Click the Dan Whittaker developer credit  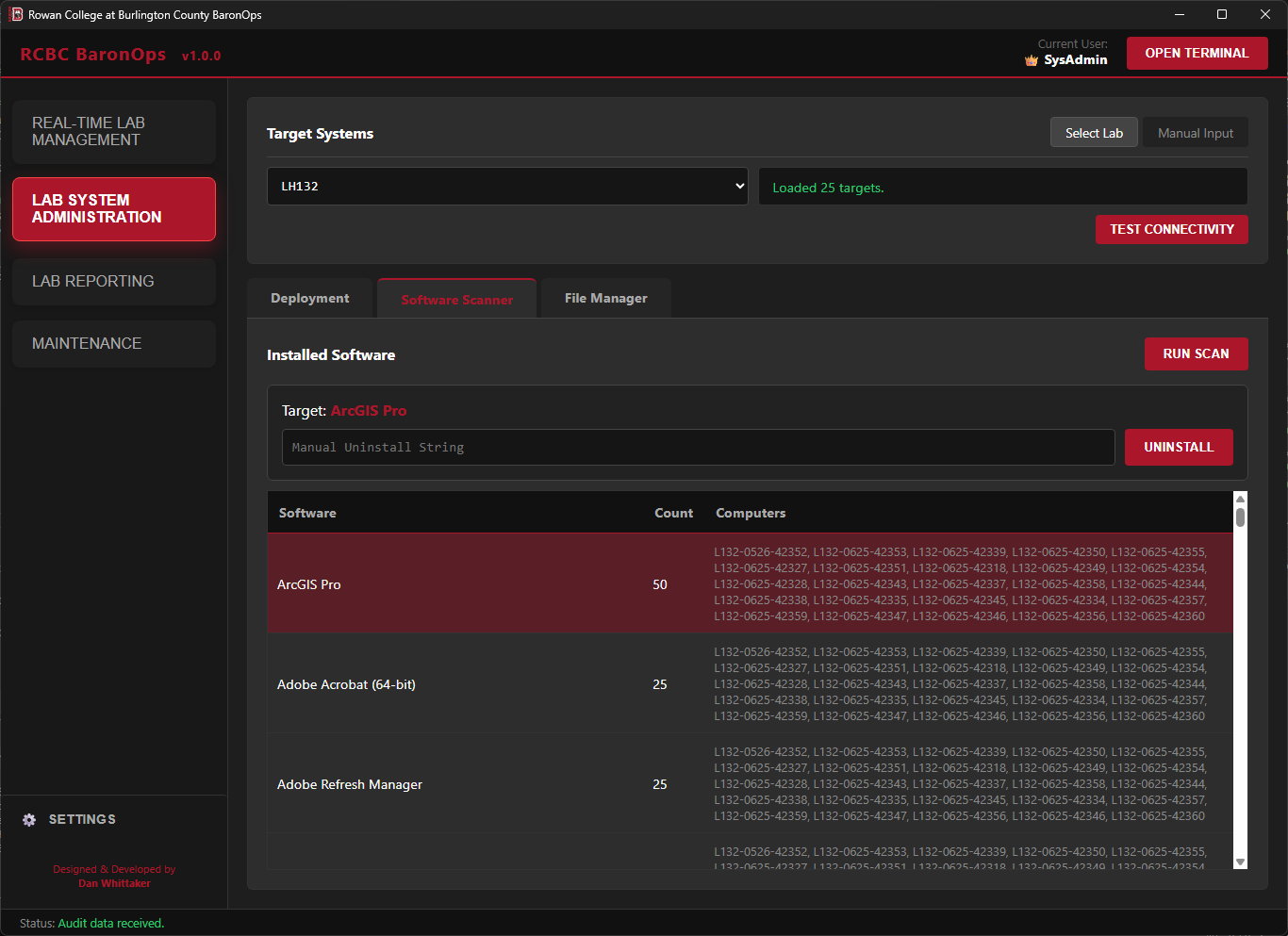click(114, 883)
